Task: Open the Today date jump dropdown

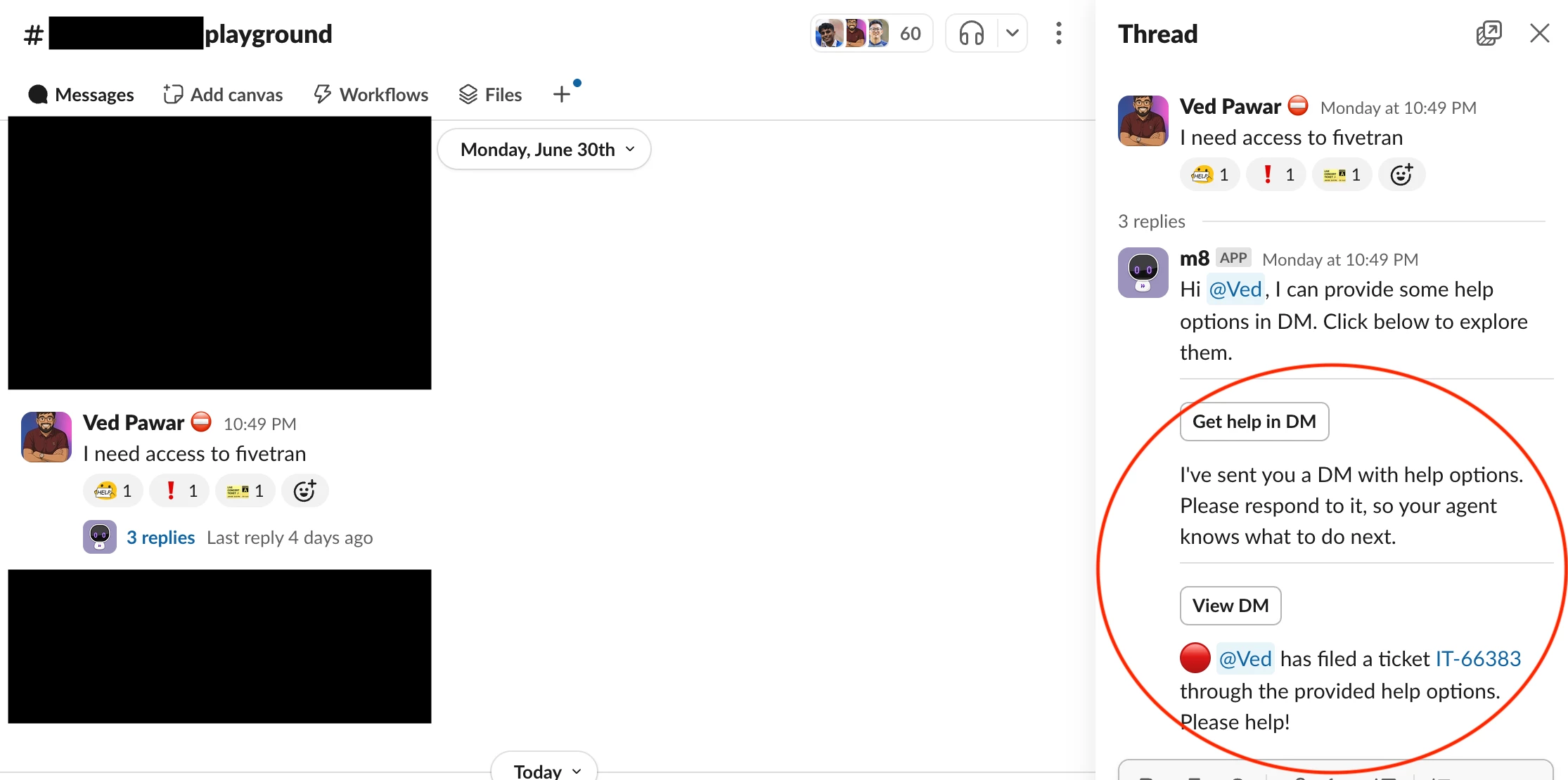Action: coord(544,770)
